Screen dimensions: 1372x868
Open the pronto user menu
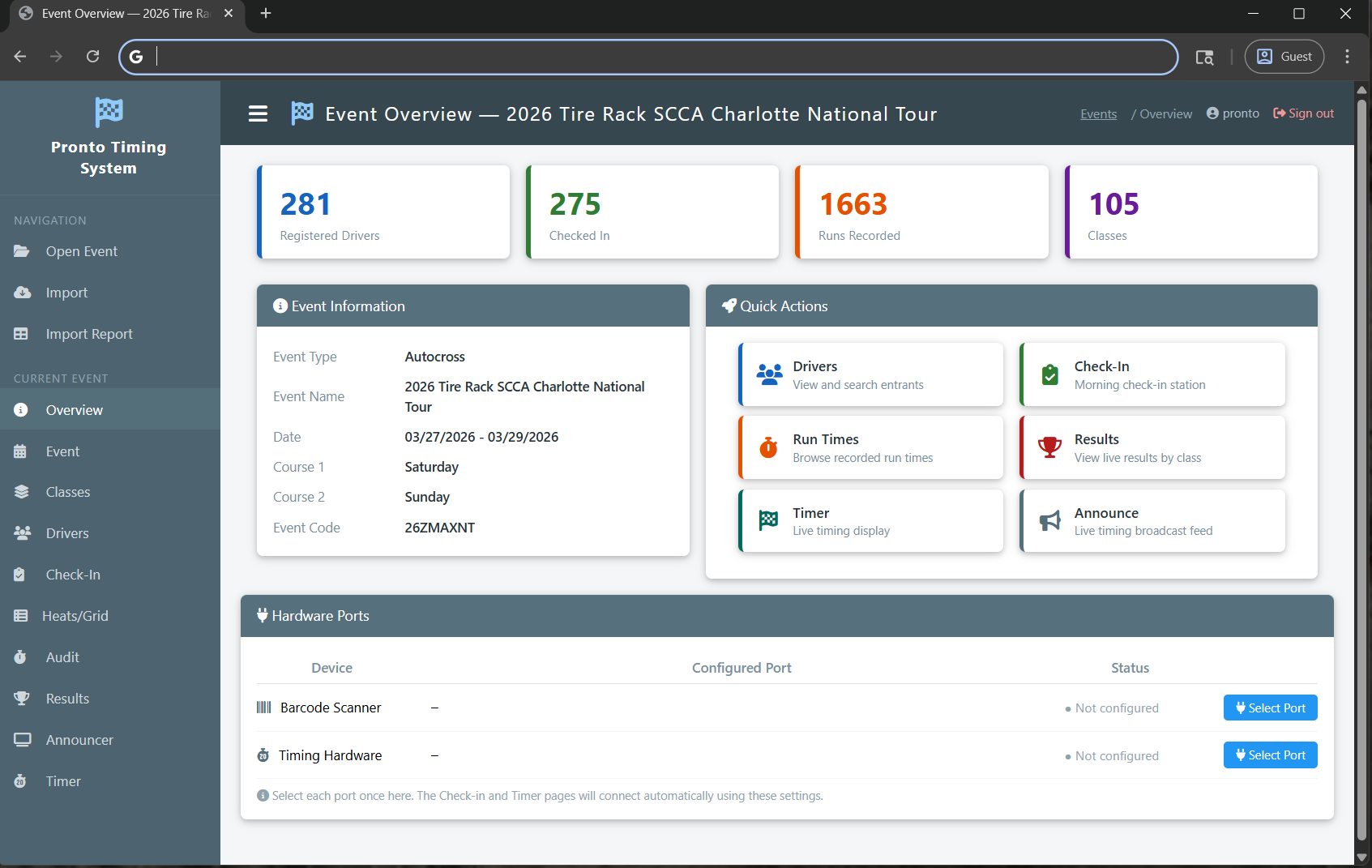point(1233,113)
